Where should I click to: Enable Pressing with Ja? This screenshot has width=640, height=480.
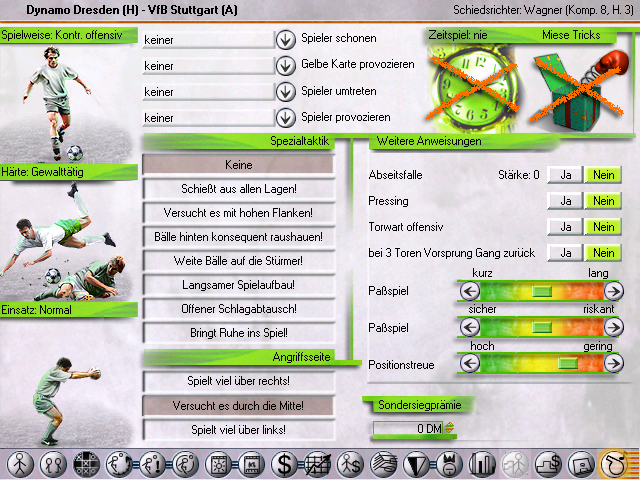coord(565,201)
